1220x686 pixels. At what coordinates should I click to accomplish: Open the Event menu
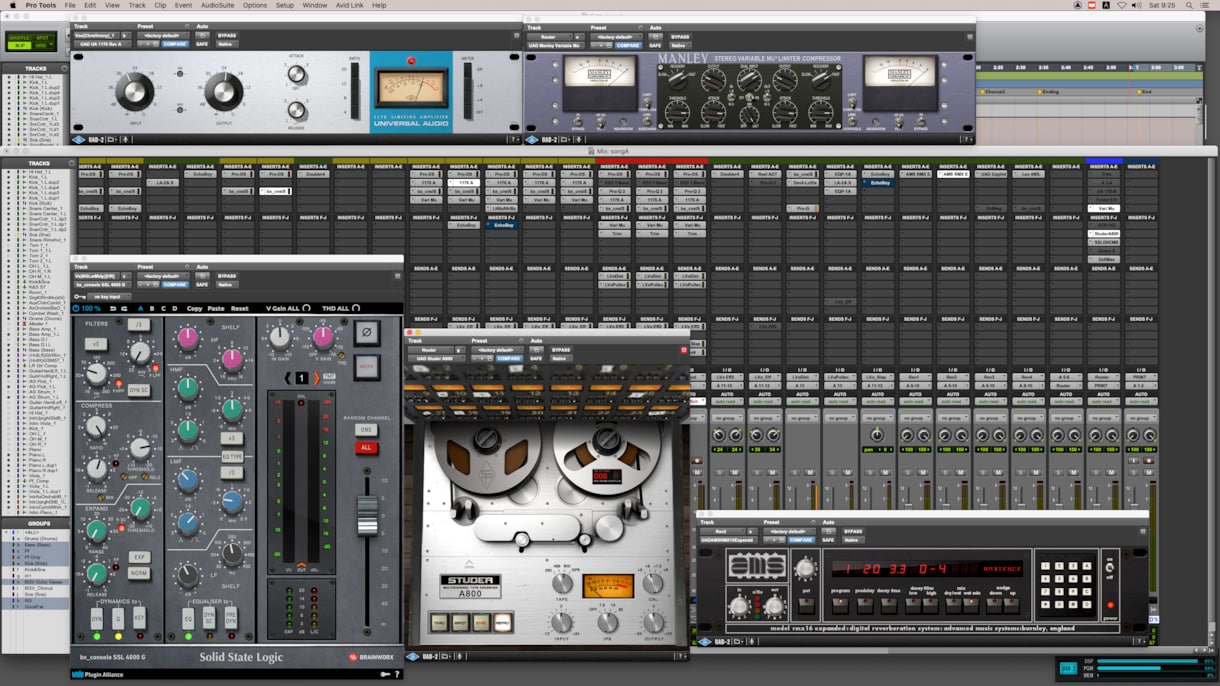click(x=183, y=5)
